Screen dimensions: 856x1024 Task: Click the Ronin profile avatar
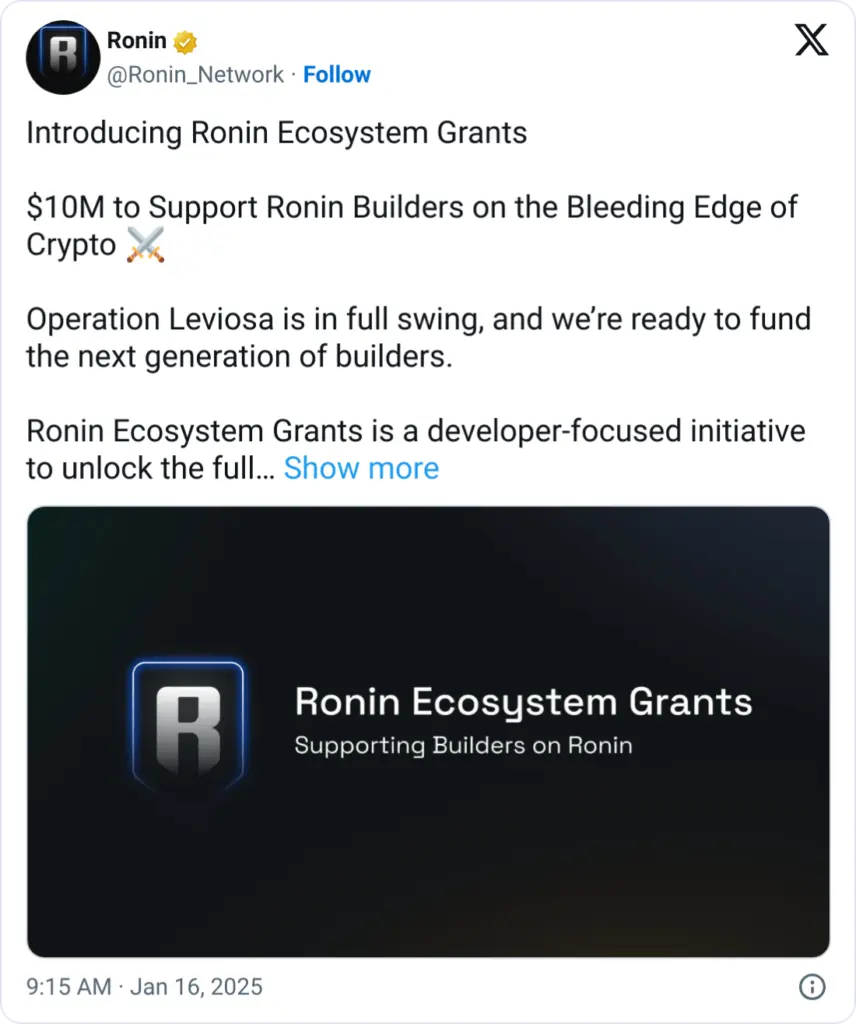point(62,57)
